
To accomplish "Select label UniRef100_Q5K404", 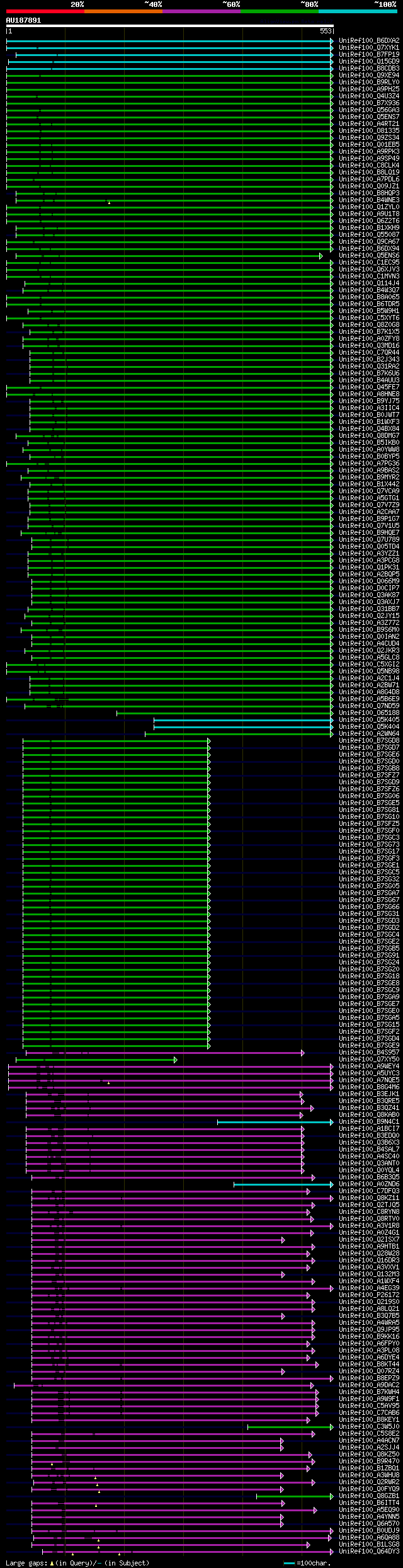I will 369,726.
